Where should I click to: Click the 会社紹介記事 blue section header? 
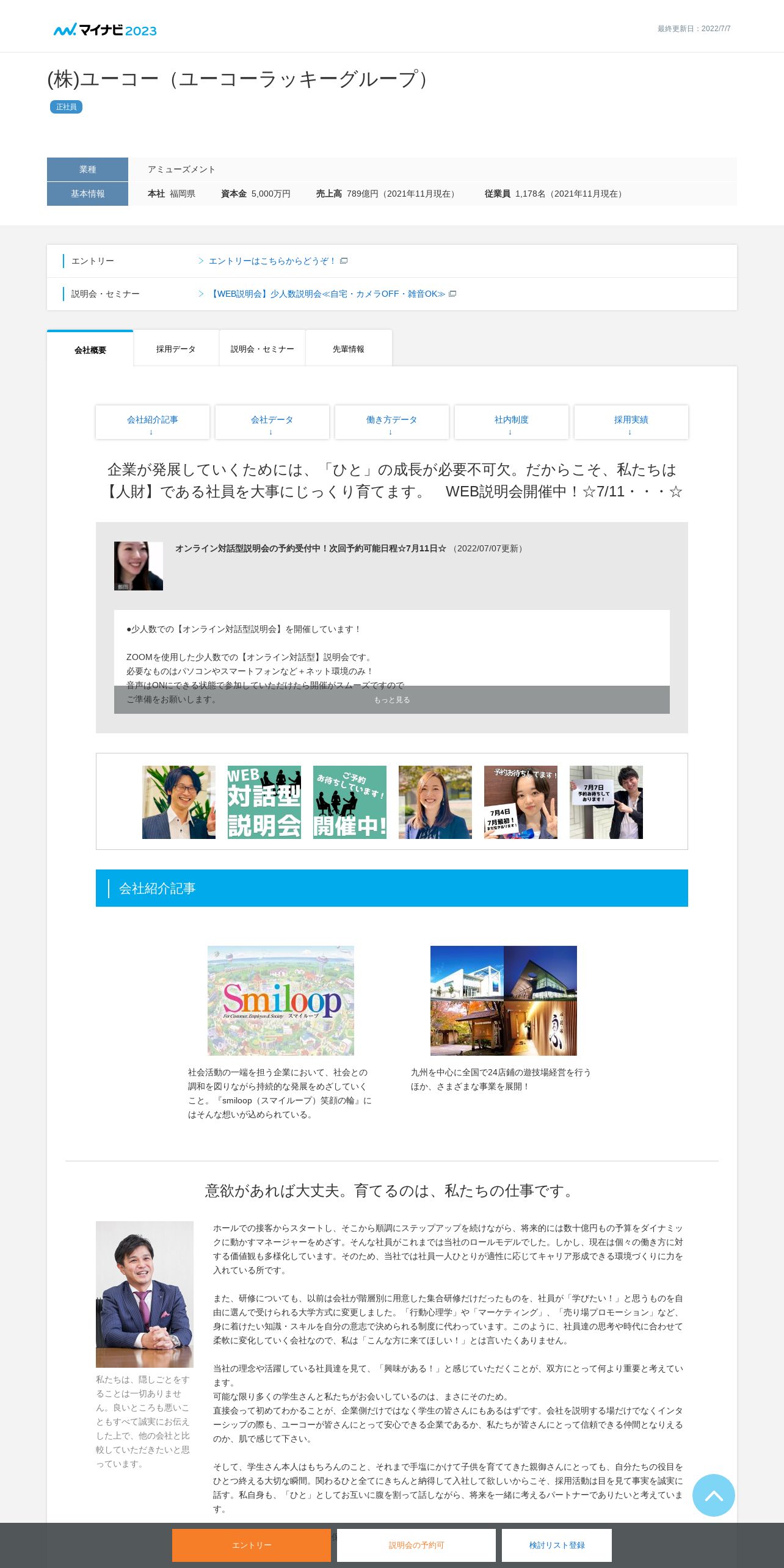click(392, 888)
